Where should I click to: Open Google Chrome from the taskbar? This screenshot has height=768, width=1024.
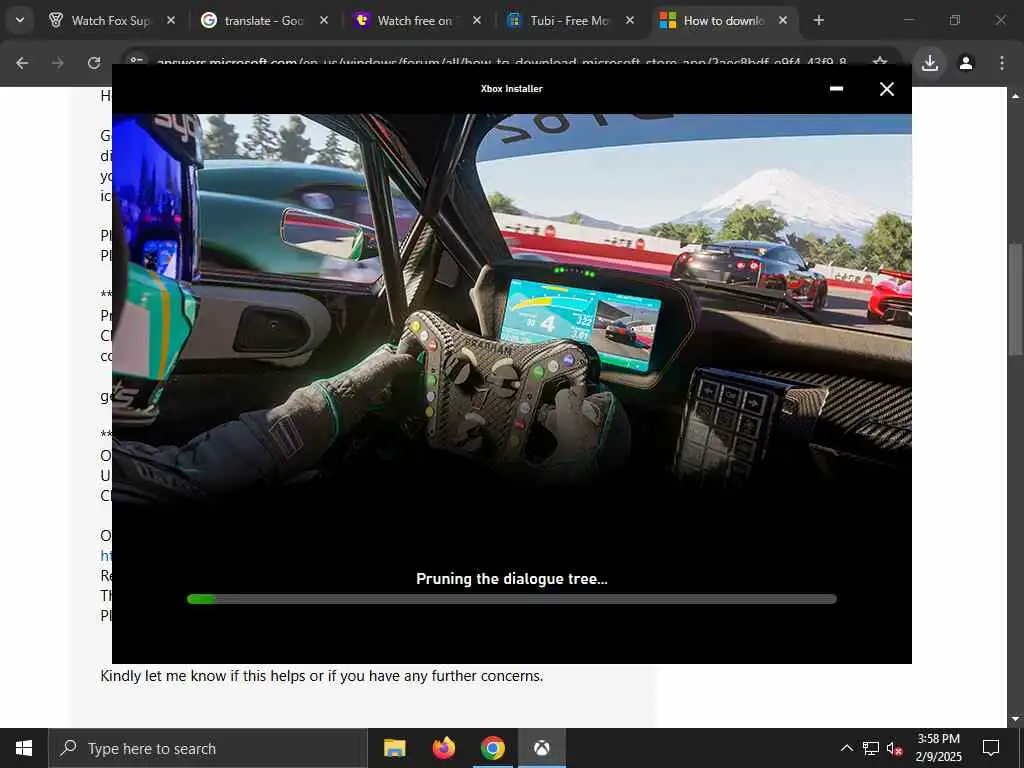492,748
